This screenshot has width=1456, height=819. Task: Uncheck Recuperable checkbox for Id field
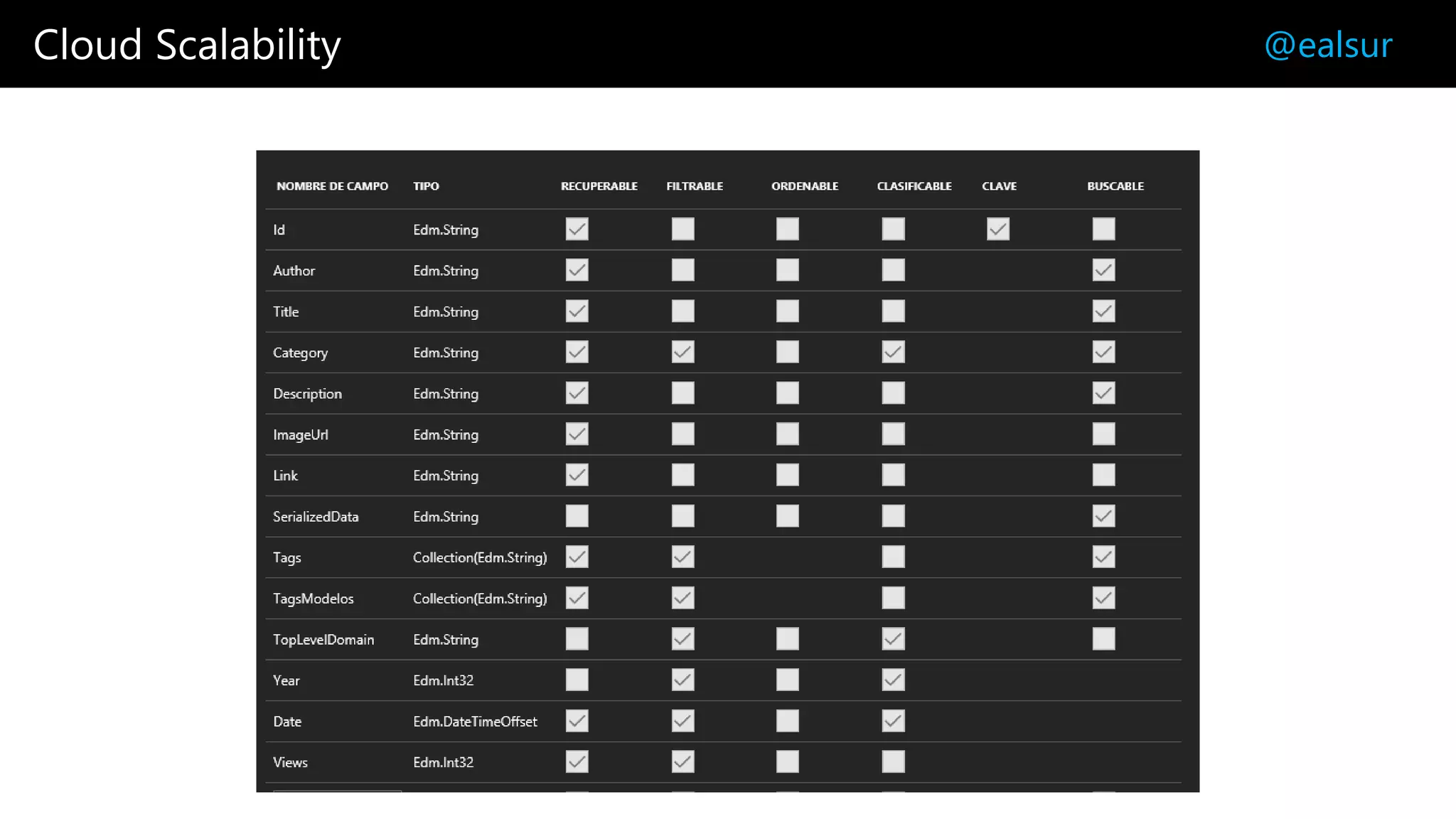coord(577,229)
